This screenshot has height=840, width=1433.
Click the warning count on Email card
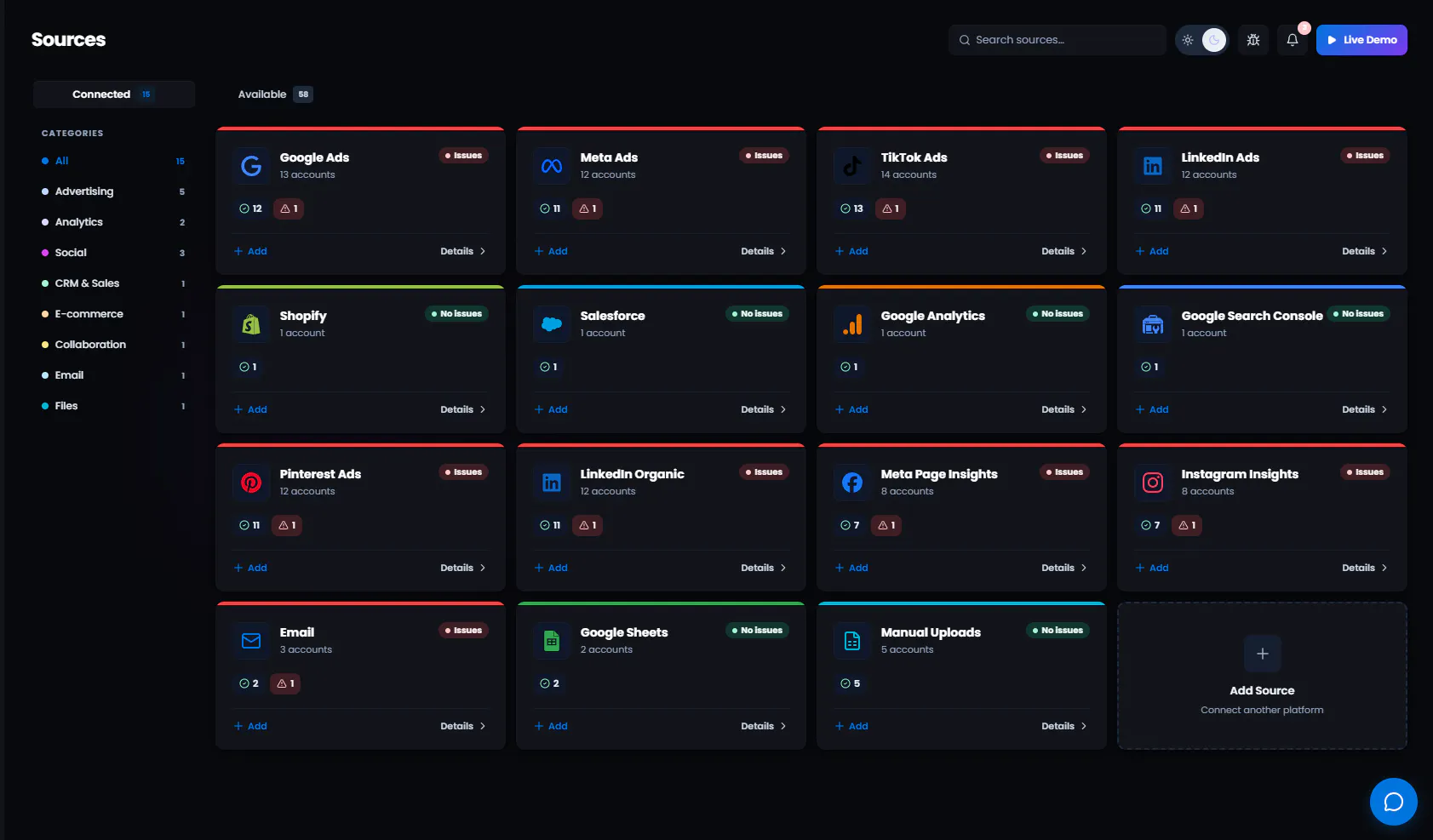285,683
